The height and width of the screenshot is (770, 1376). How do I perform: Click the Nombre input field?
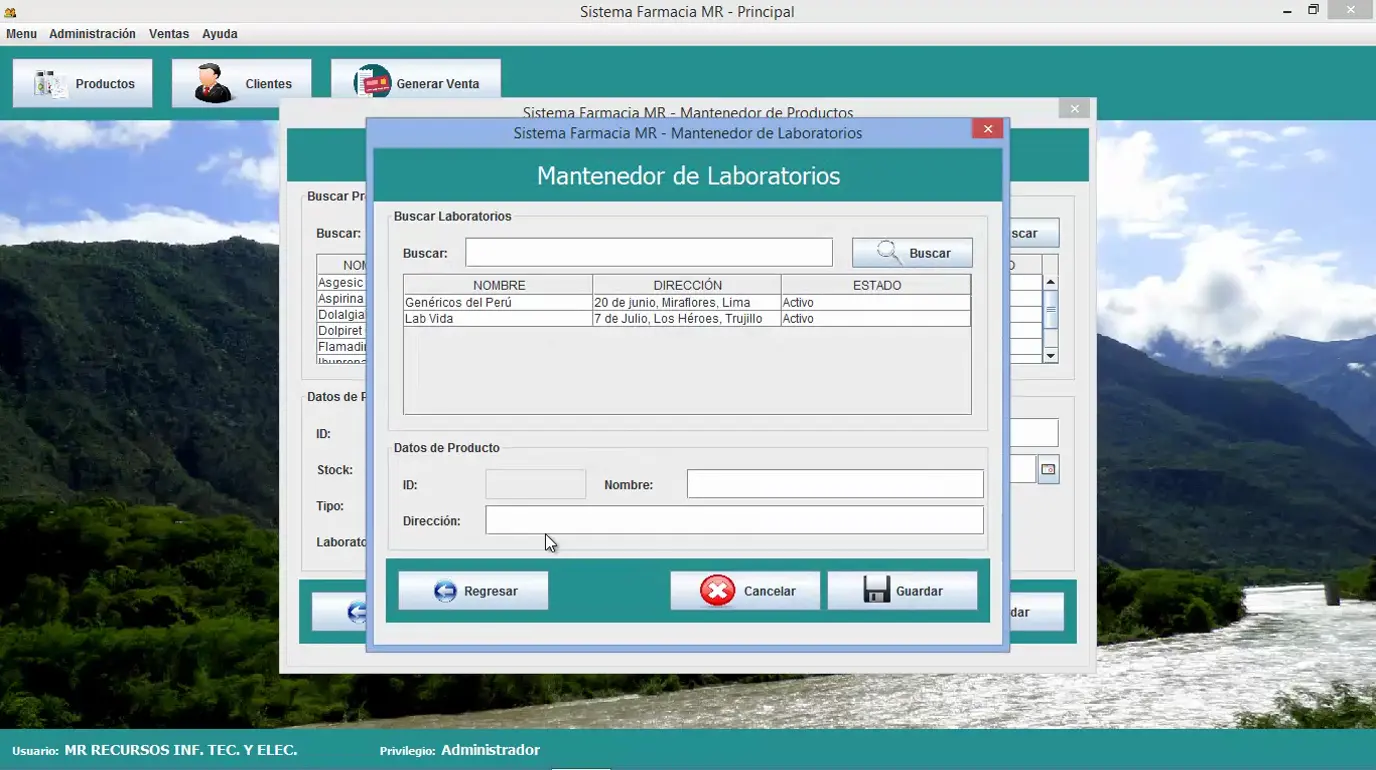click(834, 483)
